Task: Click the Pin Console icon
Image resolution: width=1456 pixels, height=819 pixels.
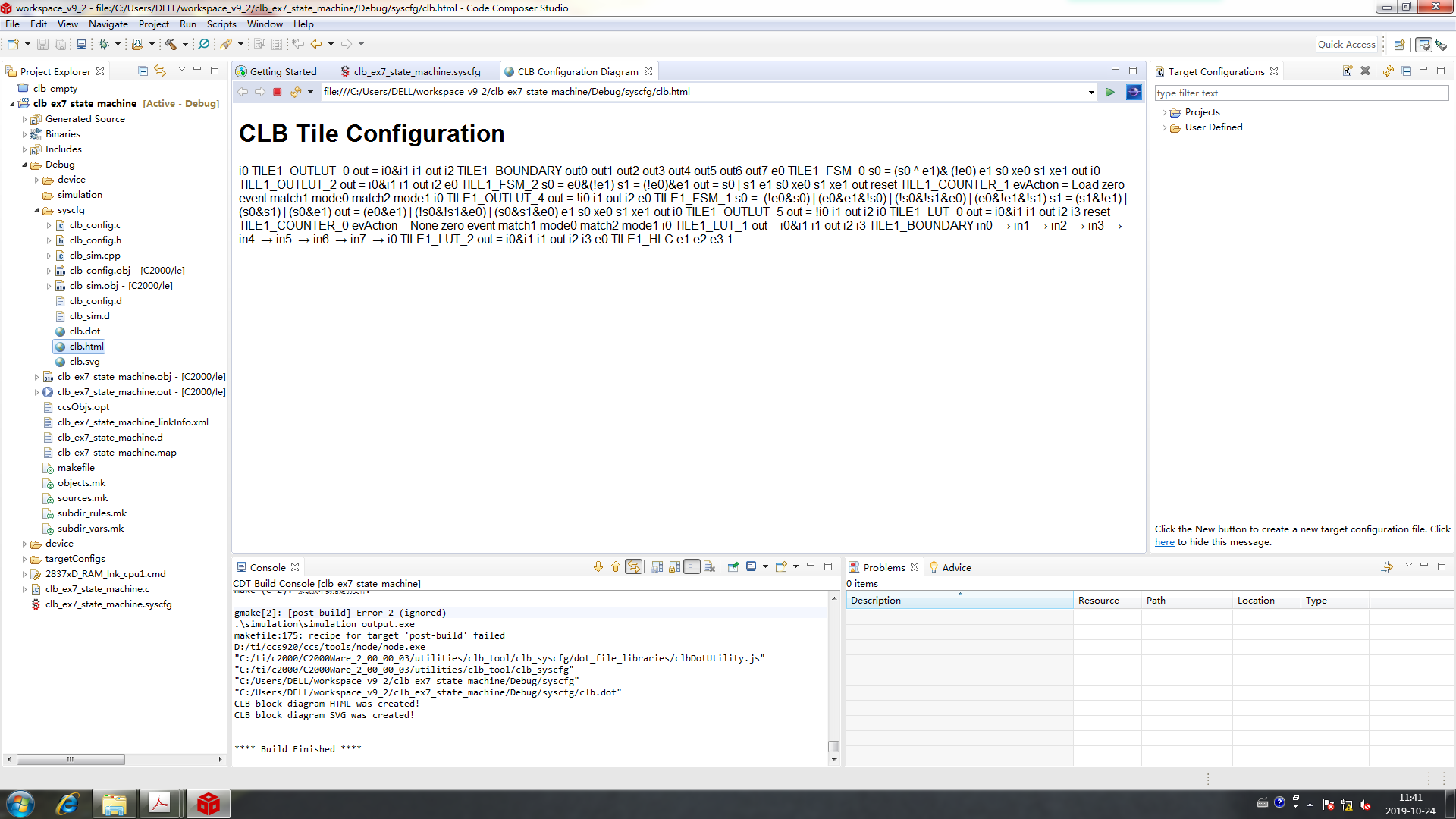Action: coord(733,567)
